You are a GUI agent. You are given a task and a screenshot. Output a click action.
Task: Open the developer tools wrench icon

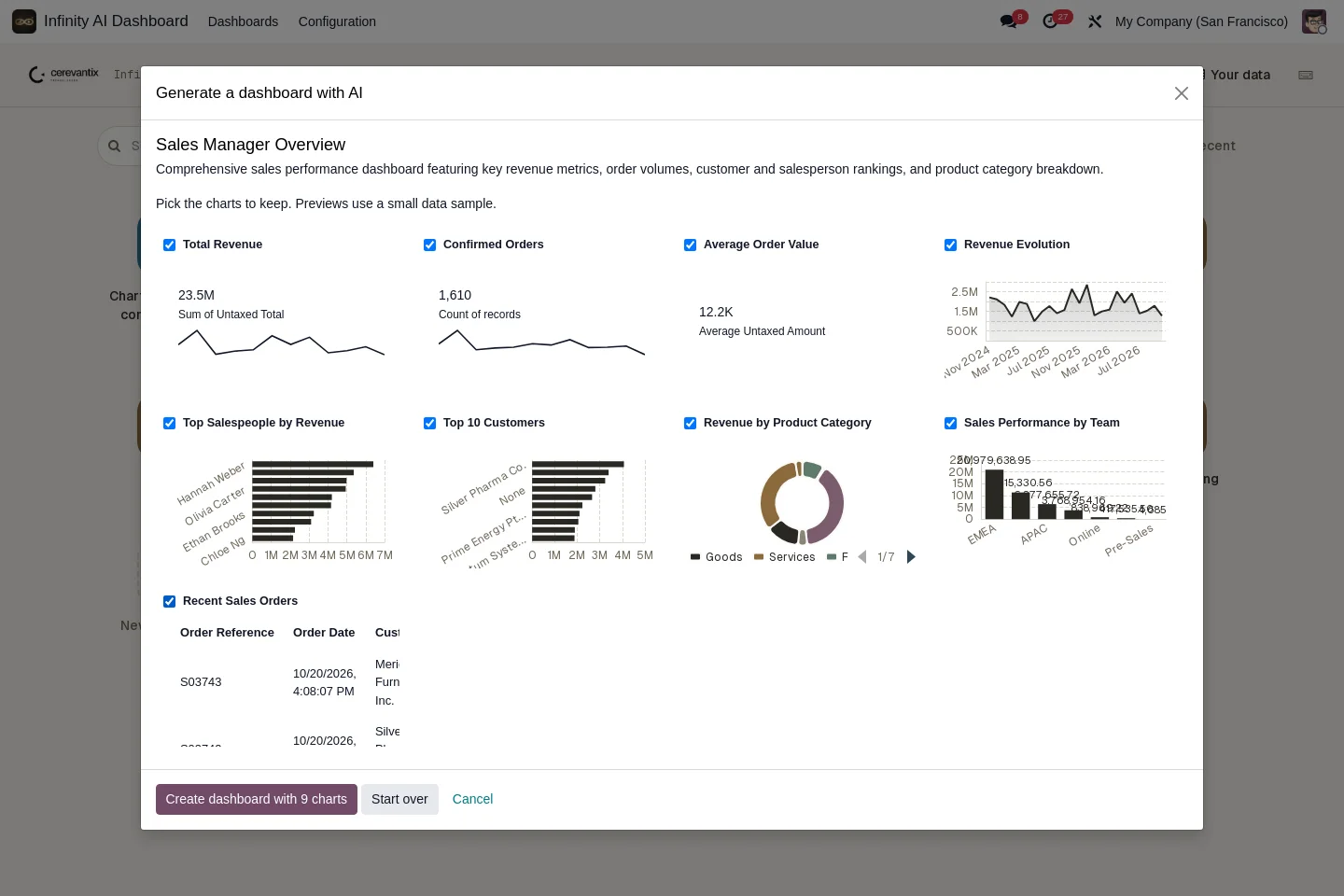(1095, 21)
